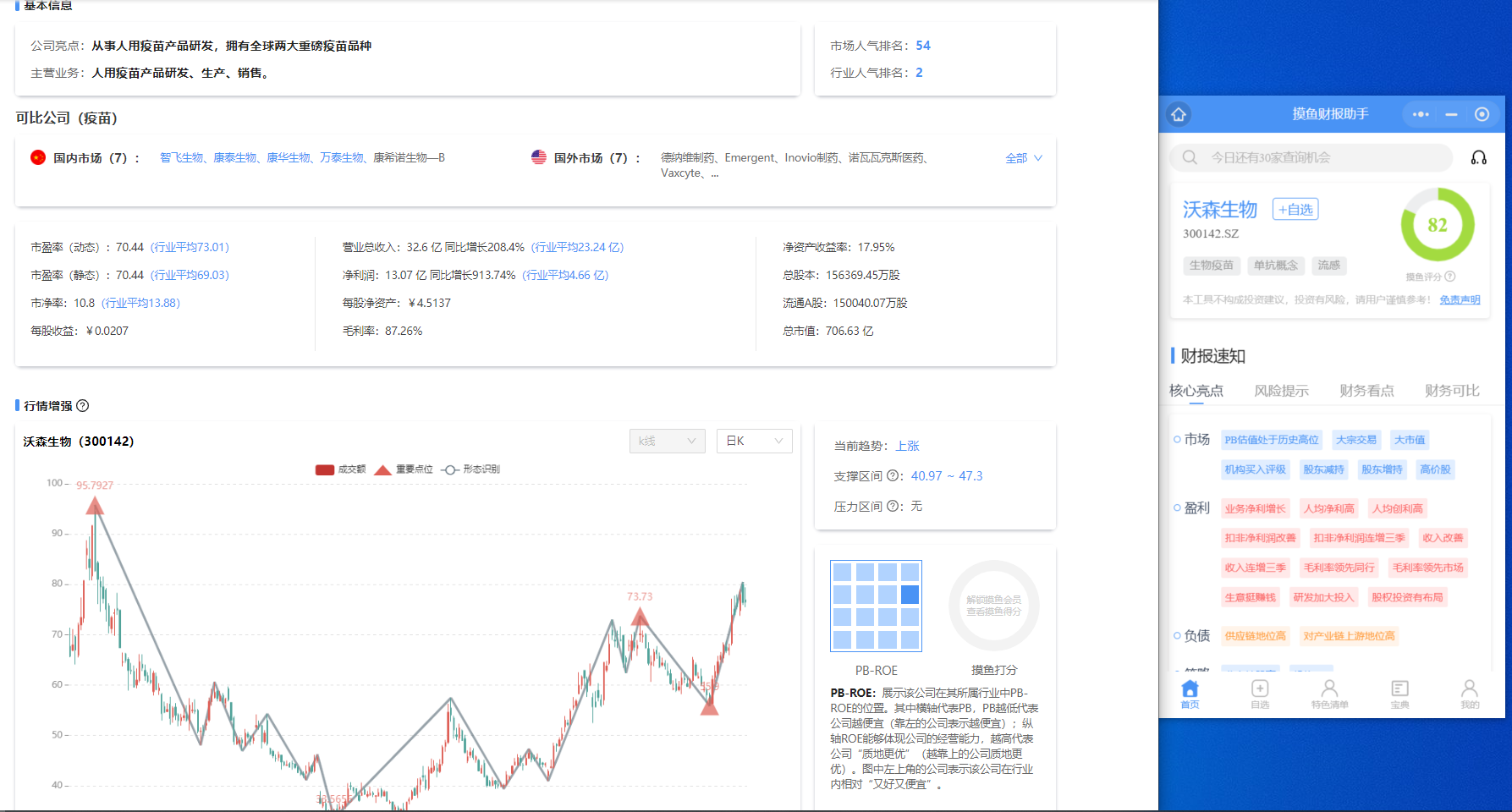Toggle 重要点位 legend in chart
This screenshot has width=1512, height=812.
pos(404,469)
